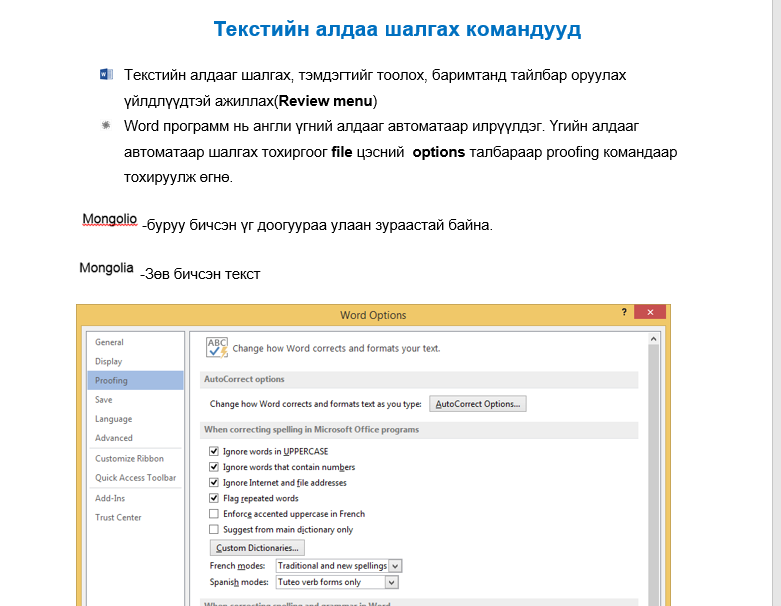Enable Suggest from main dictionary only
The image size is (781, 606).
coord(214,529)
